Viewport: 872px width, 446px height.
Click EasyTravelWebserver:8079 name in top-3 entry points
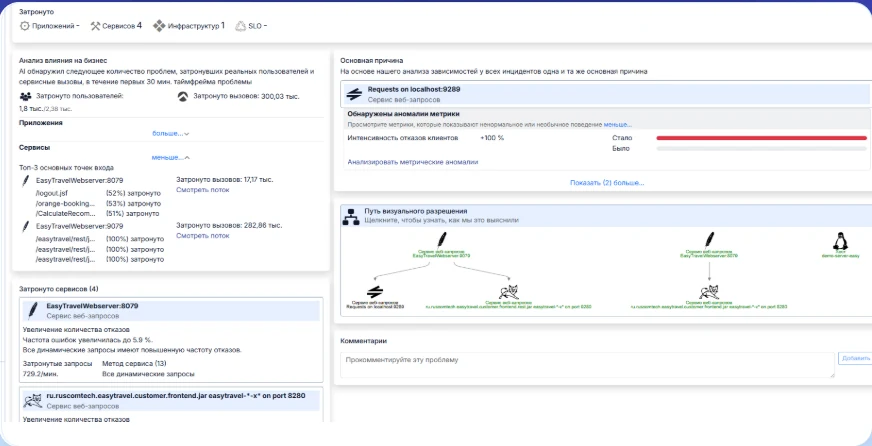click(80, 180)
